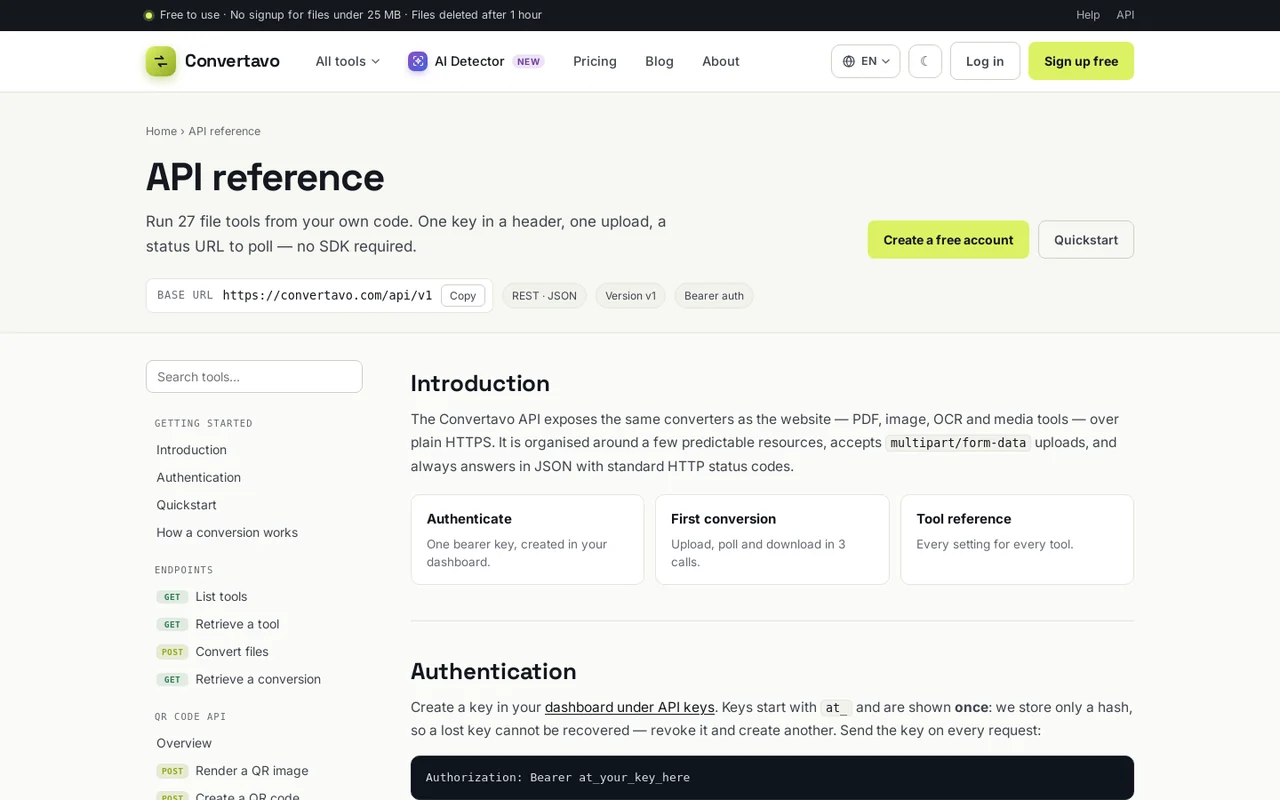Click the API link in top bar
Screen dimensions: 1280x800
(1125, 15)
